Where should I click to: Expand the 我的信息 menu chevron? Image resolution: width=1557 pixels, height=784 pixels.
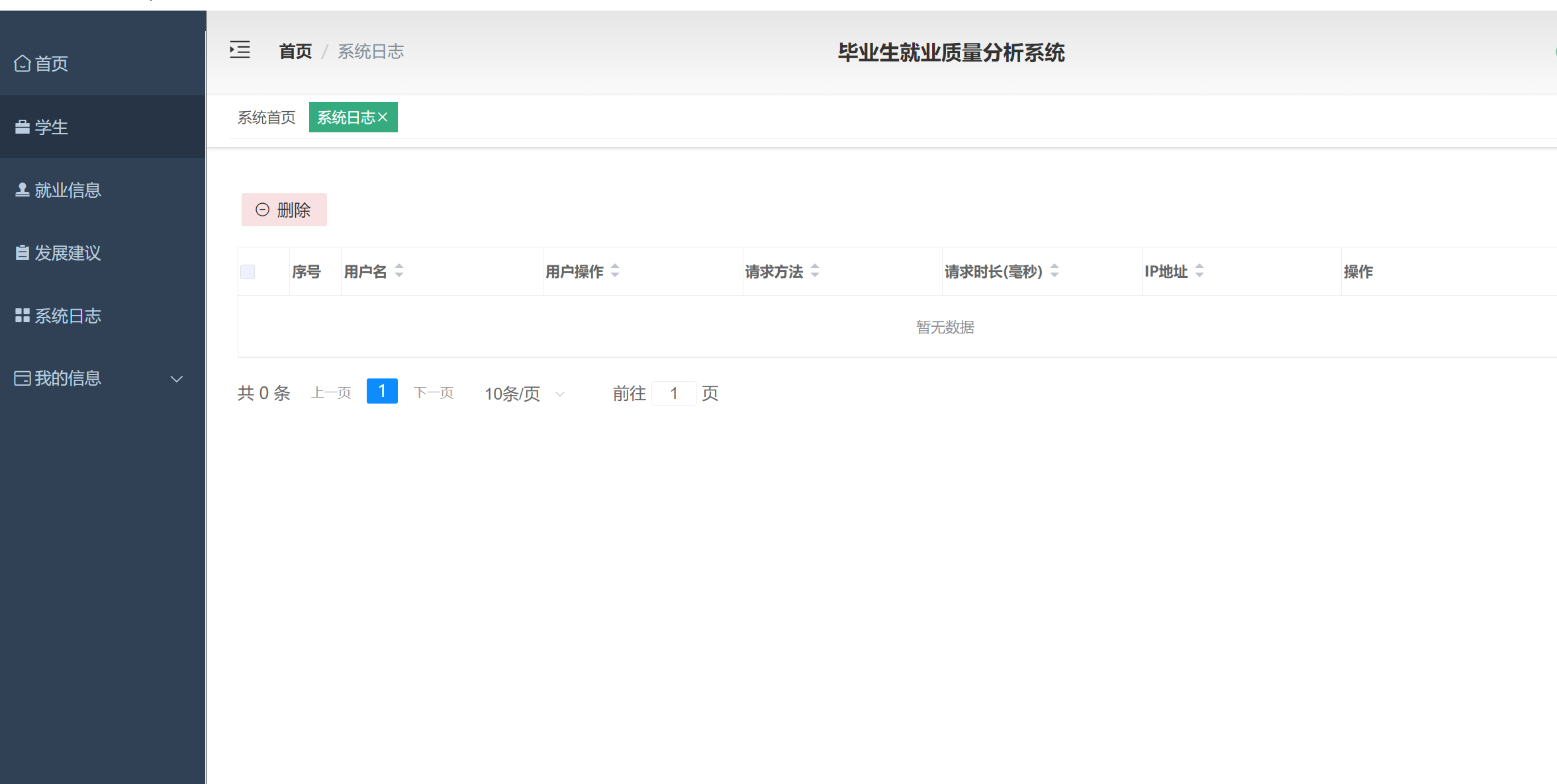pyautogui.click(x=177, y=379)
